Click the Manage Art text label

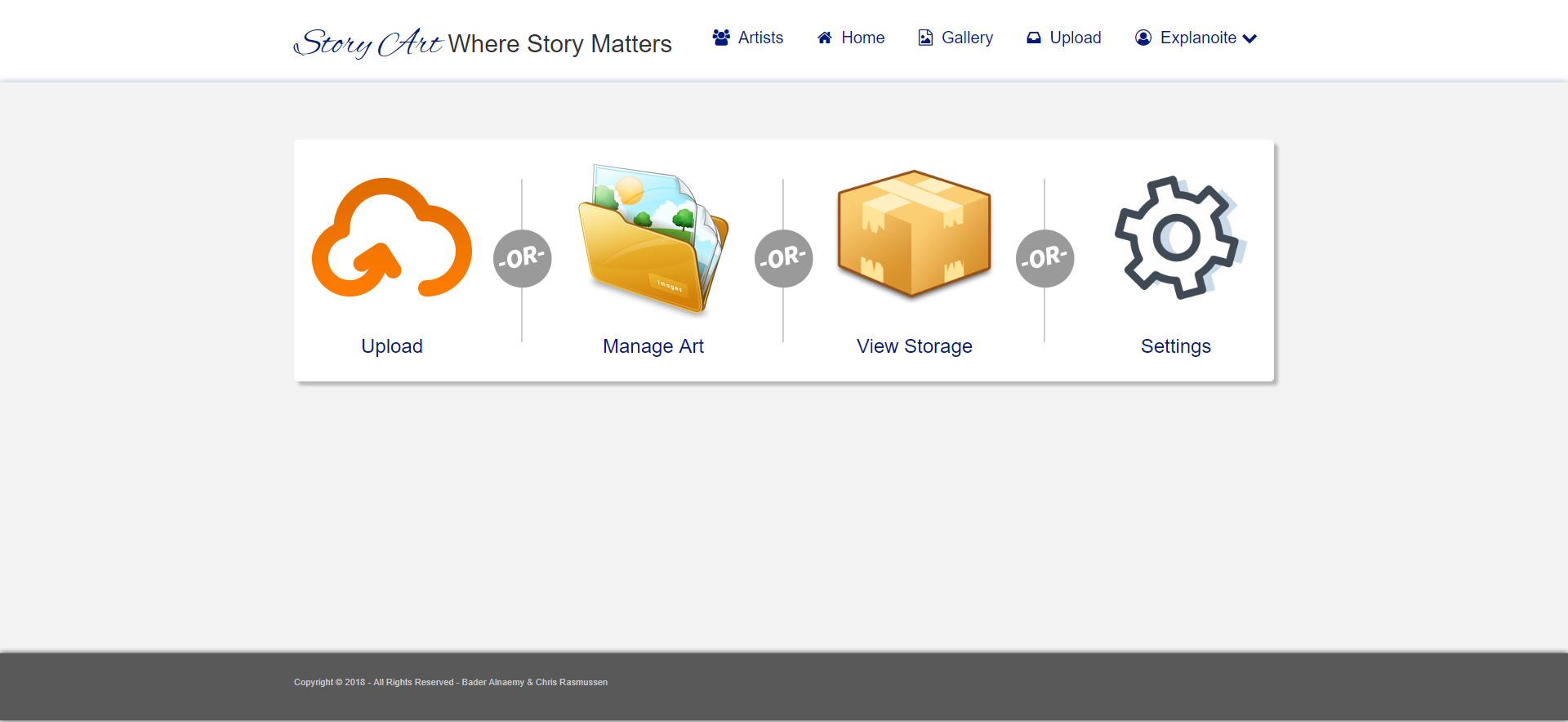tap(653, 346)
